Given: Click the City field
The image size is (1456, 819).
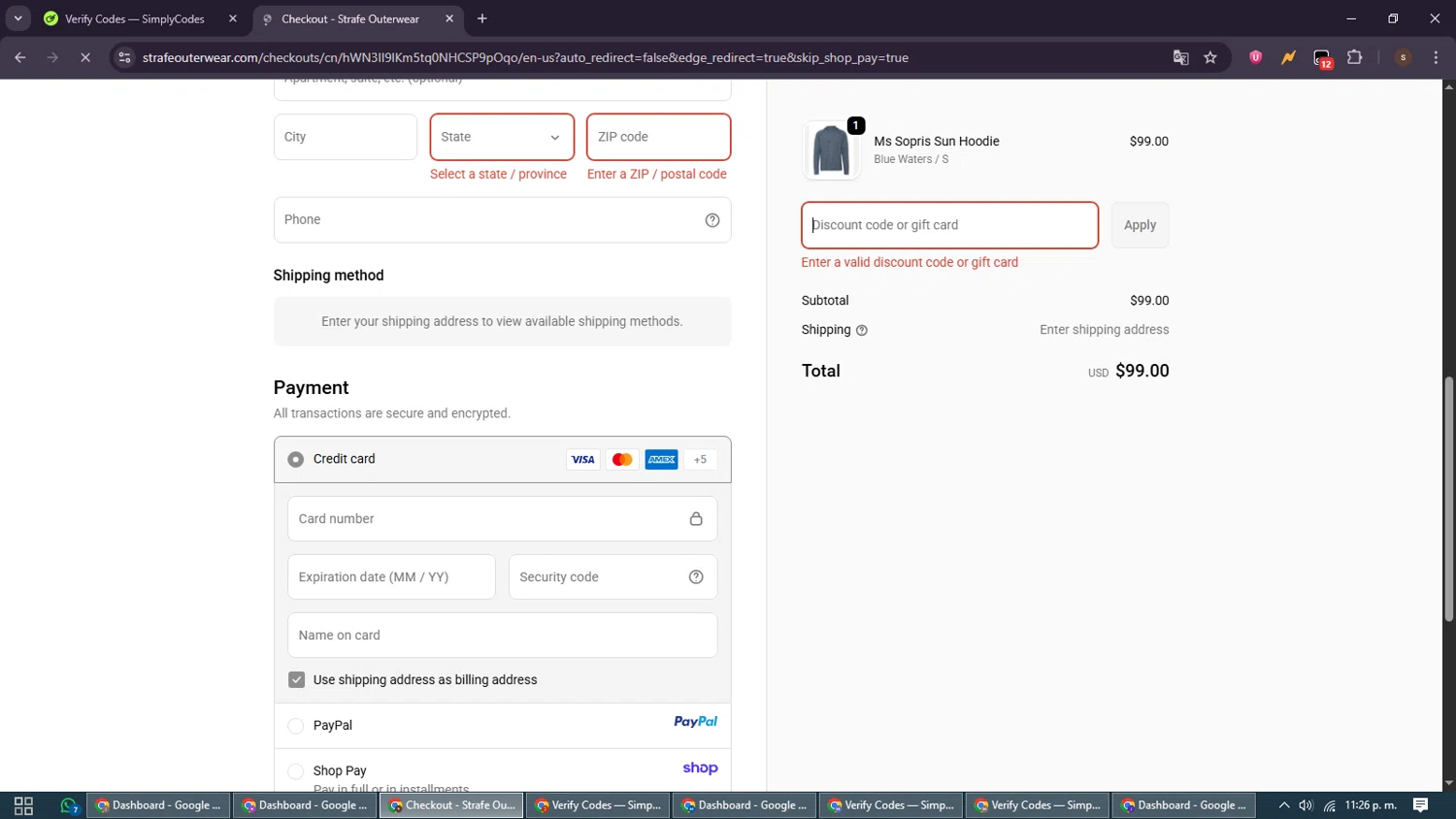Looking at the screenshot, I should (346, 137).
